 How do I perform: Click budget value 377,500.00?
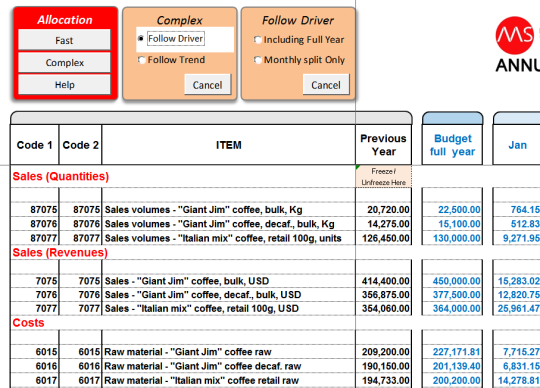pyautogui.click(x=452, y=295)
